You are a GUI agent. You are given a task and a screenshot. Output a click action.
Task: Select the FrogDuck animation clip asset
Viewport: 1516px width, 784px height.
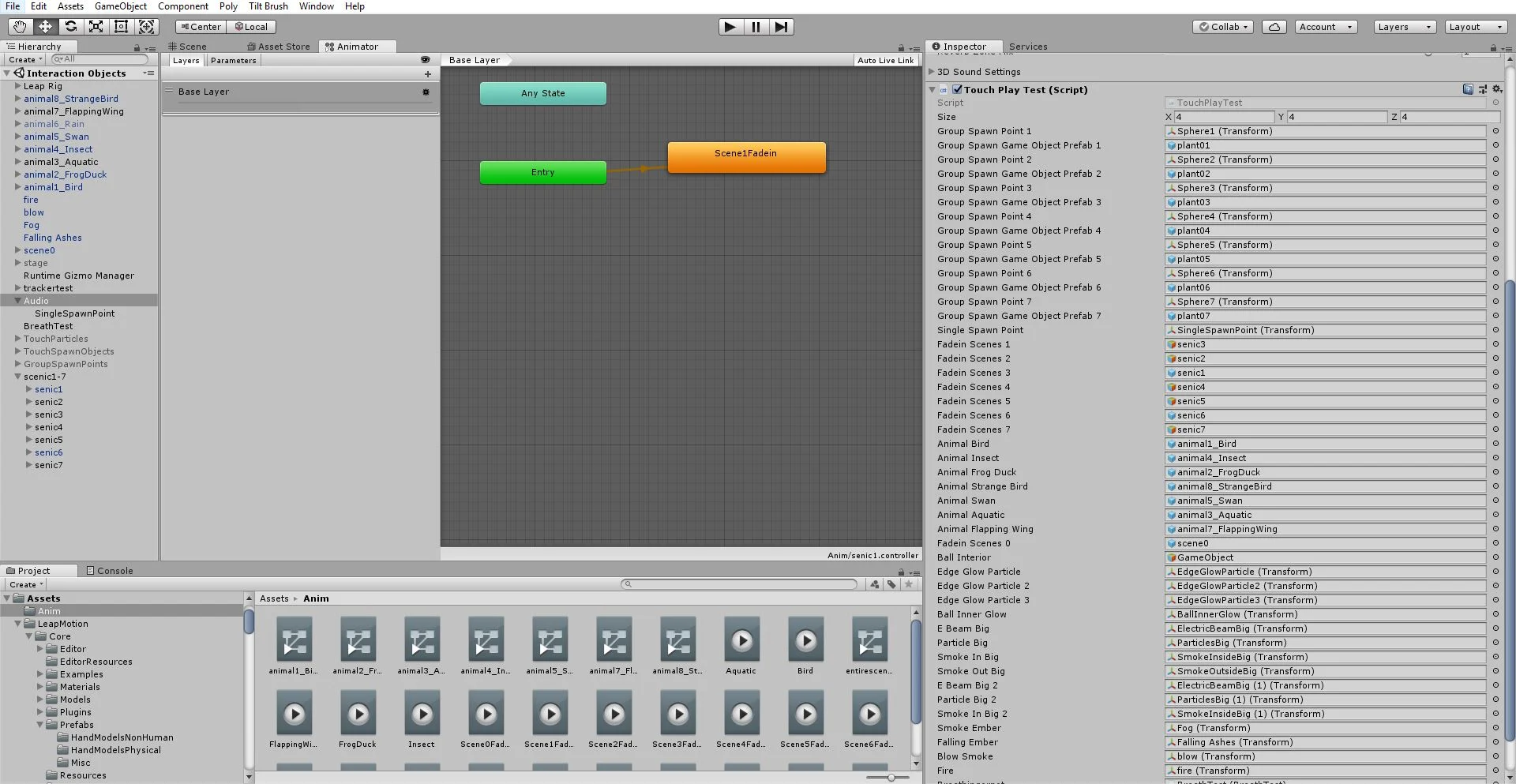358,719
